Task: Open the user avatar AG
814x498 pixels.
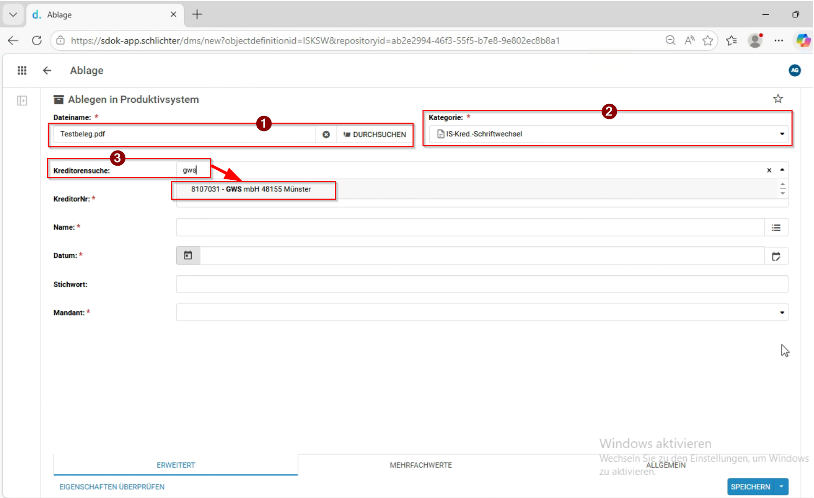Action: point(794,70)
